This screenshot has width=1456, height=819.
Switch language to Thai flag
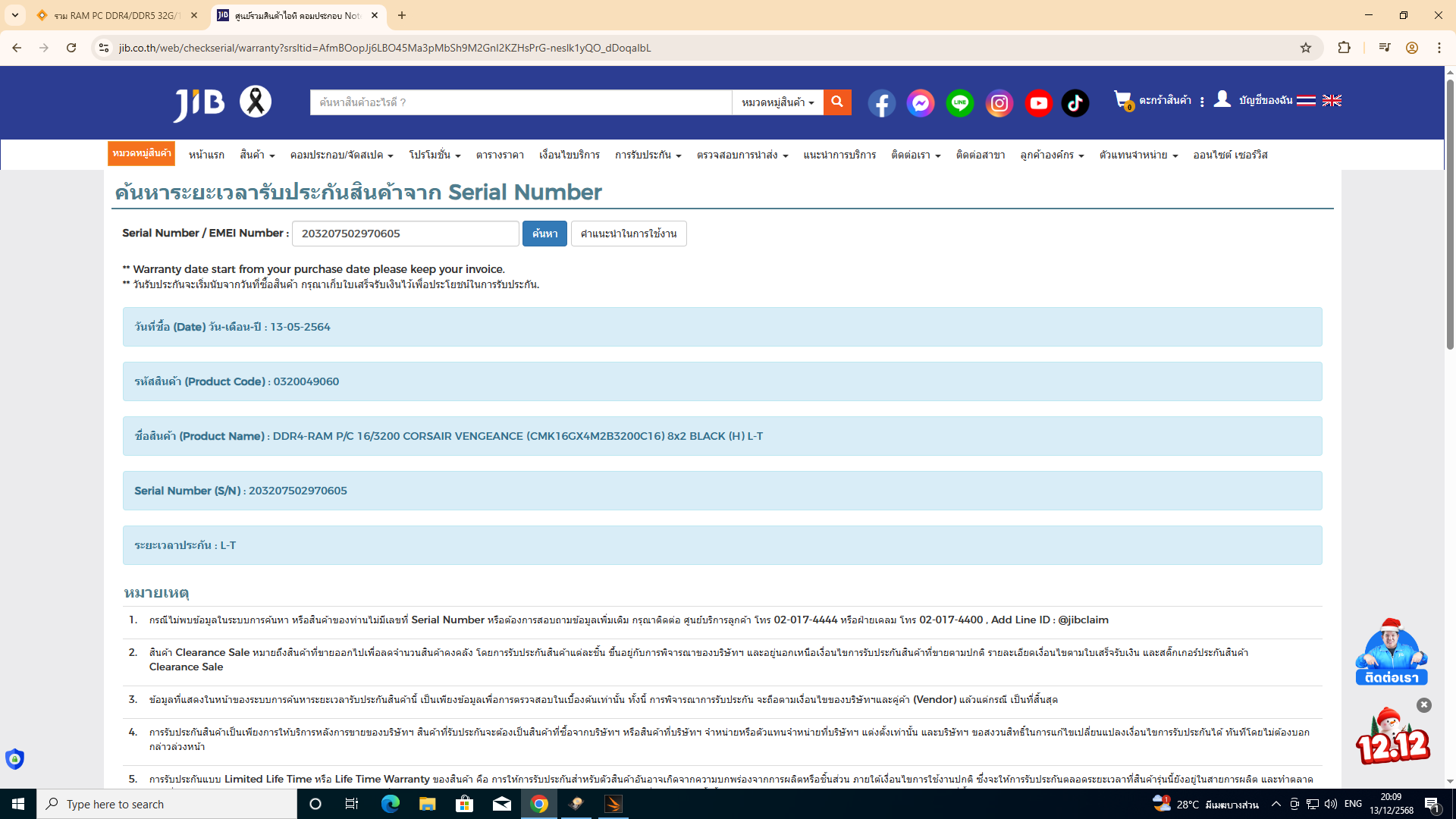(1306, 100)
